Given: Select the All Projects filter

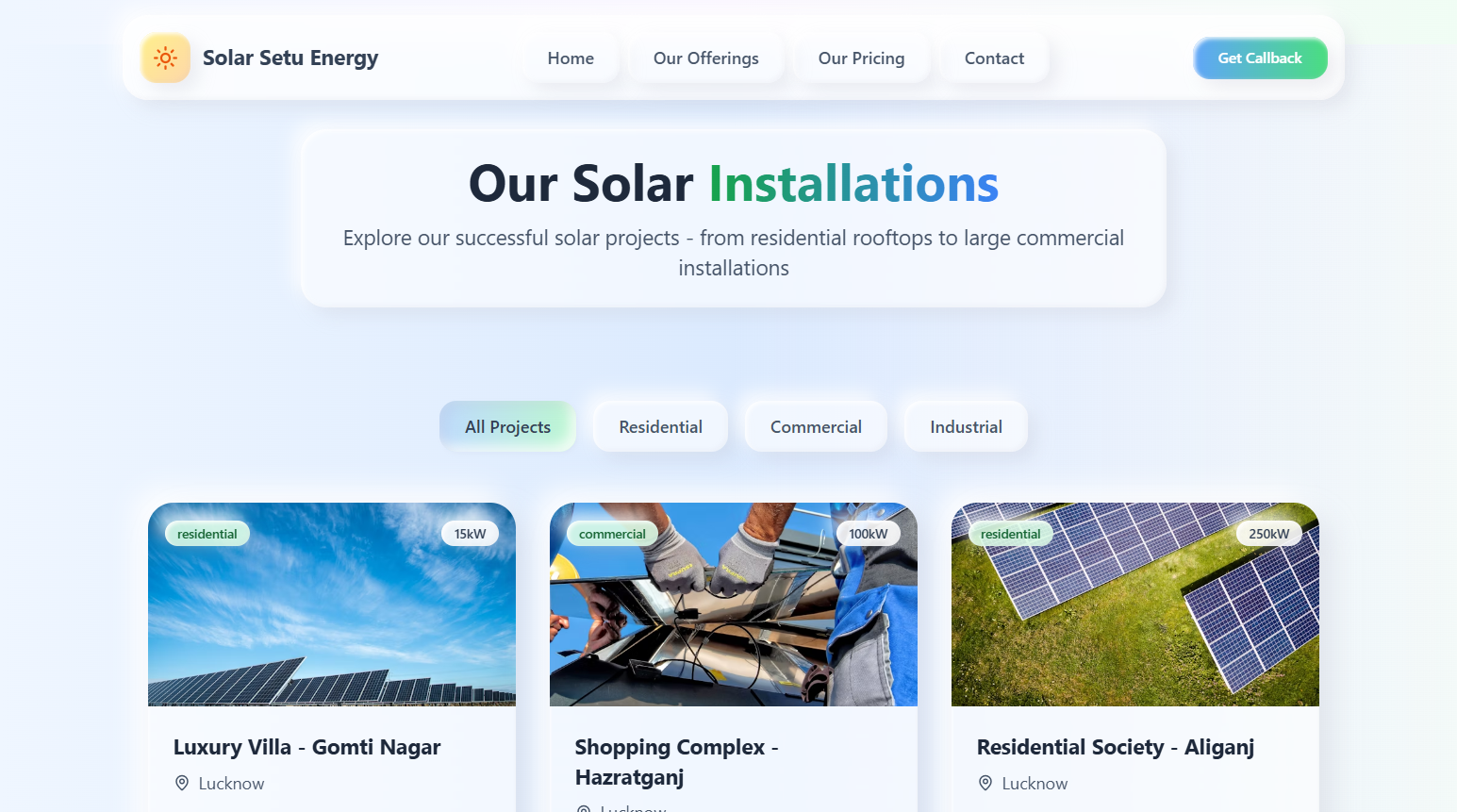Looking at the screenshot, I should click(507, 426).
